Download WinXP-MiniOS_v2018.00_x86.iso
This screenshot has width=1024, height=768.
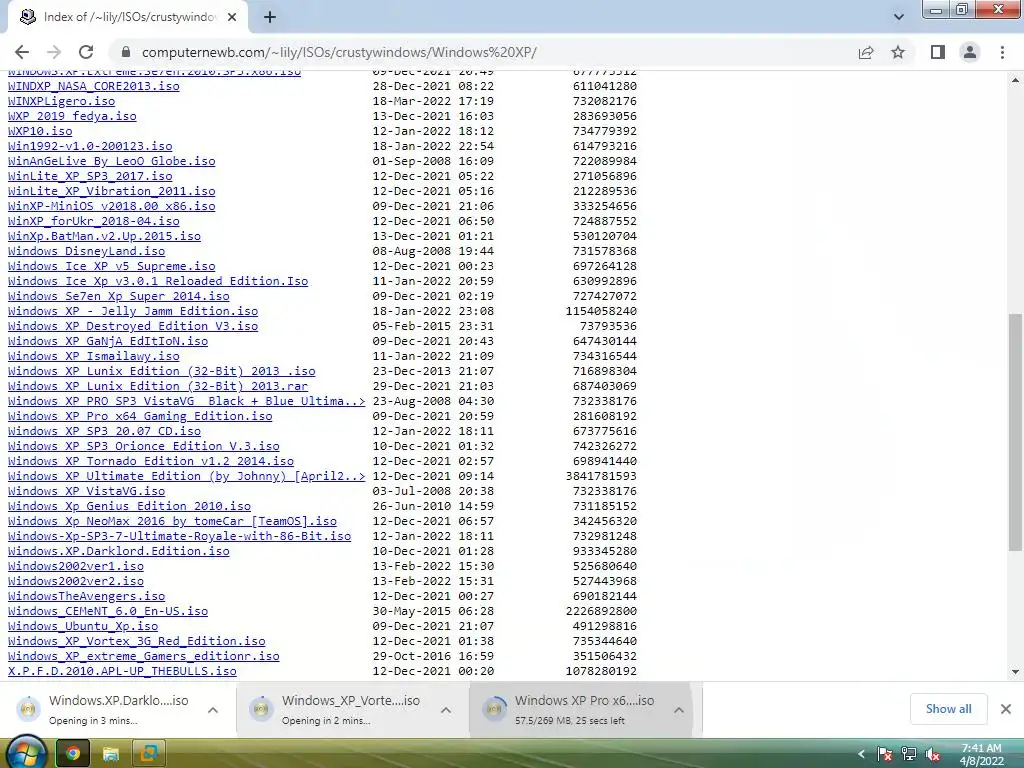pos(112,206)
